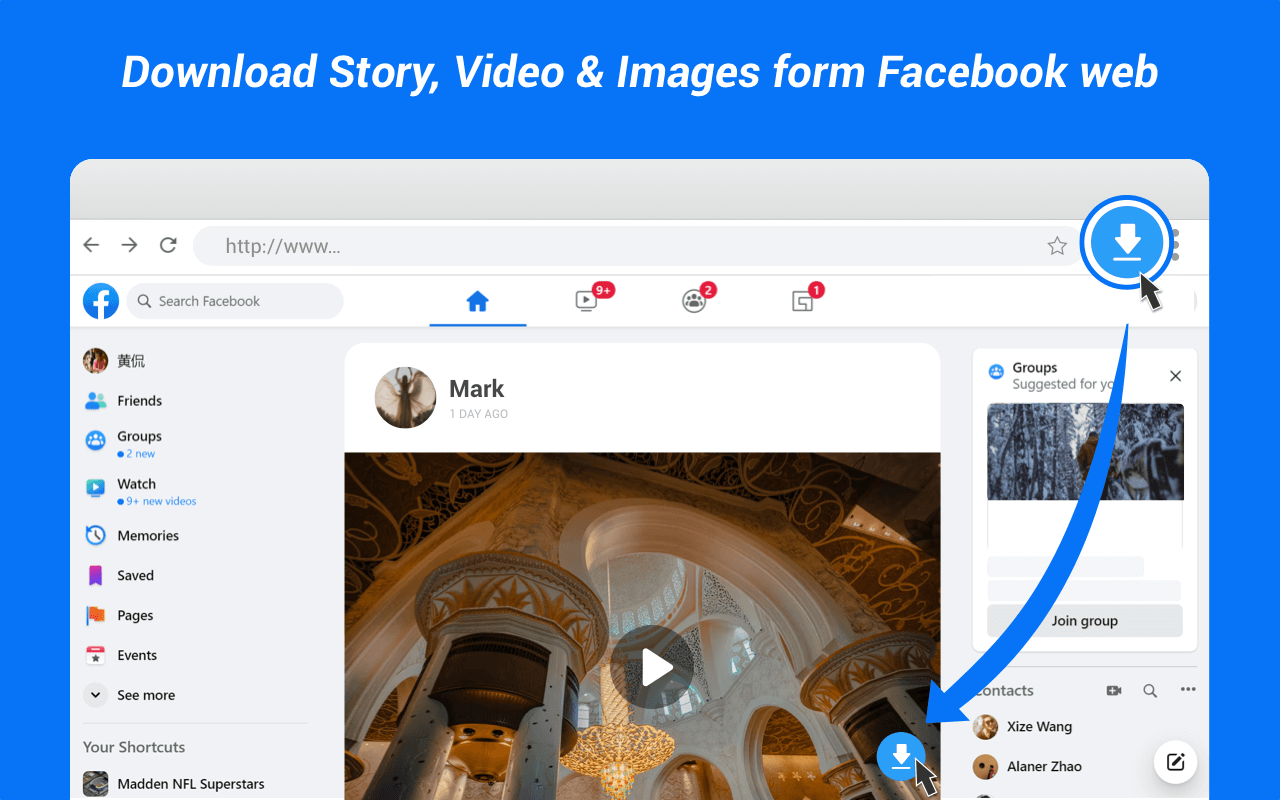
Task: Click the download button on the video
Action: click(x=902, y=757)
